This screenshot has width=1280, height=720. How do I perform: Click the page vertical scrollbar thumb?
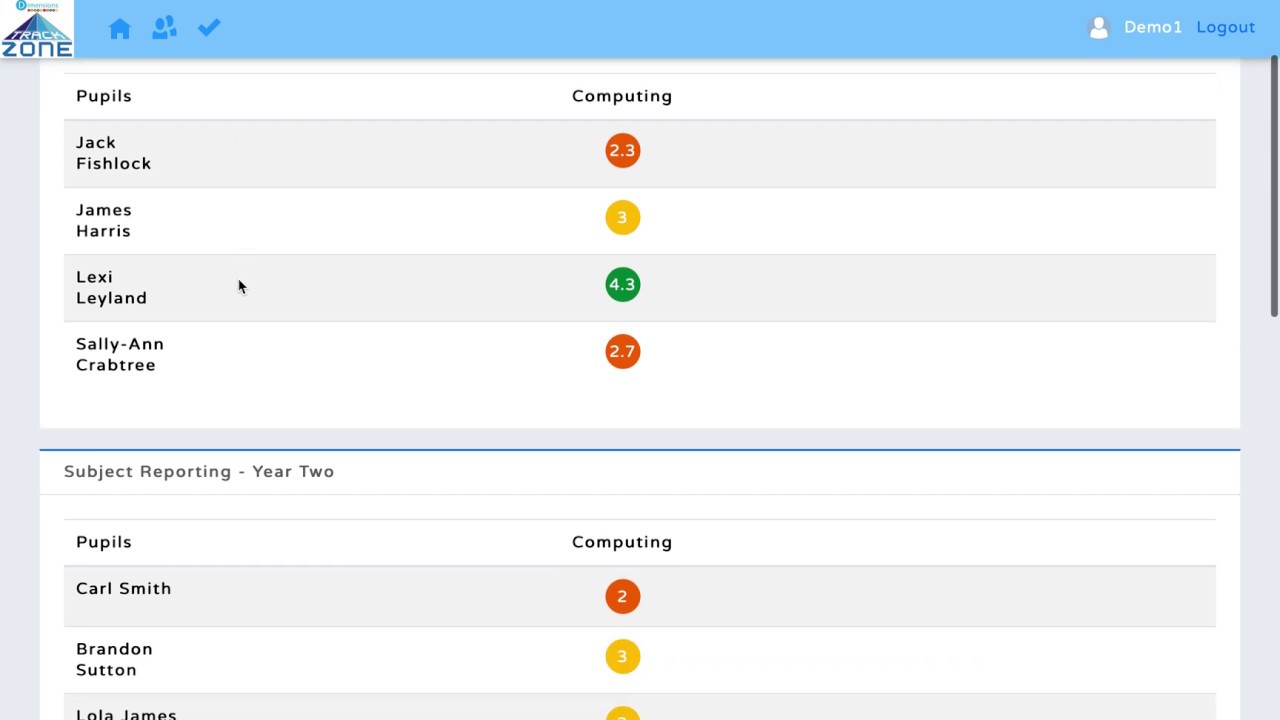(1274, 186)
